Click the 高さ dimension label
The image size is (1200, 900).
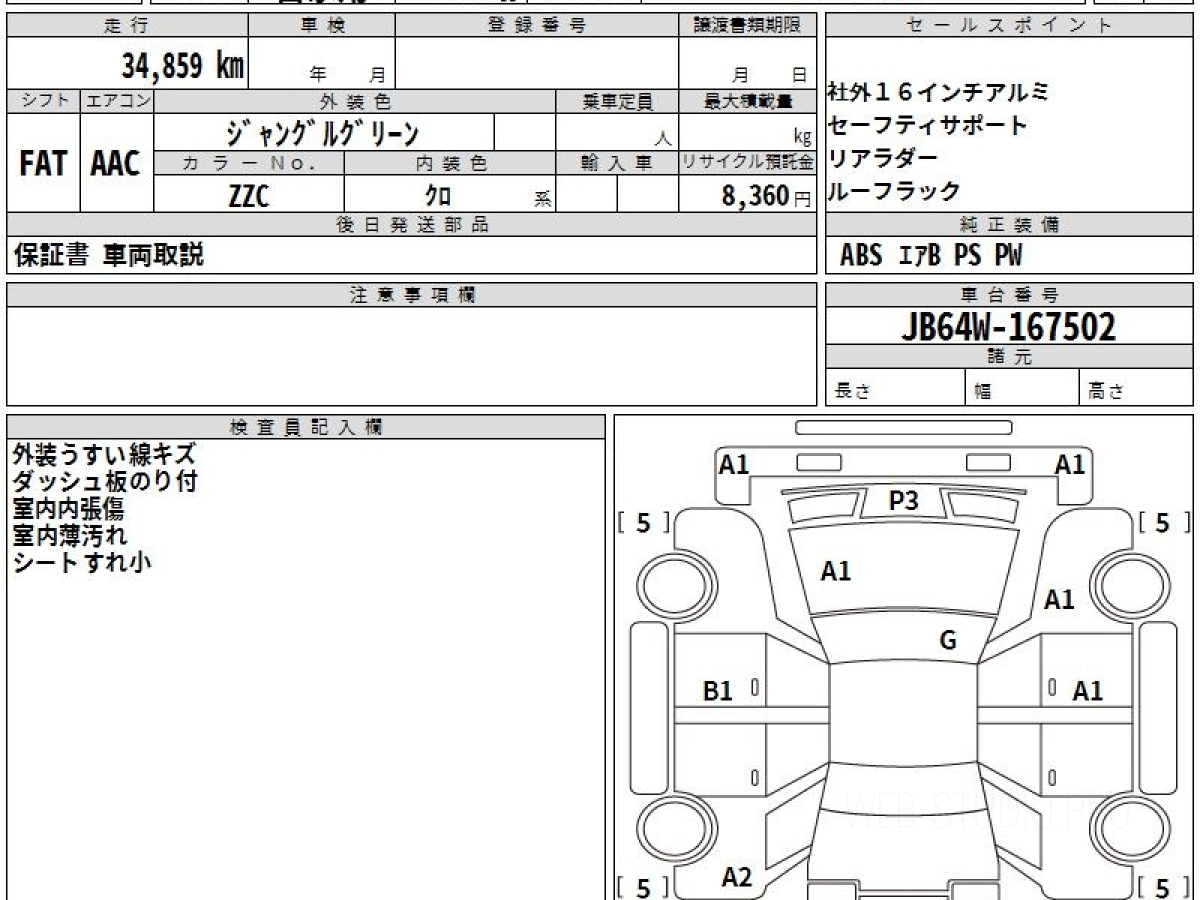pyautogui.click(x=1106, y=392)
